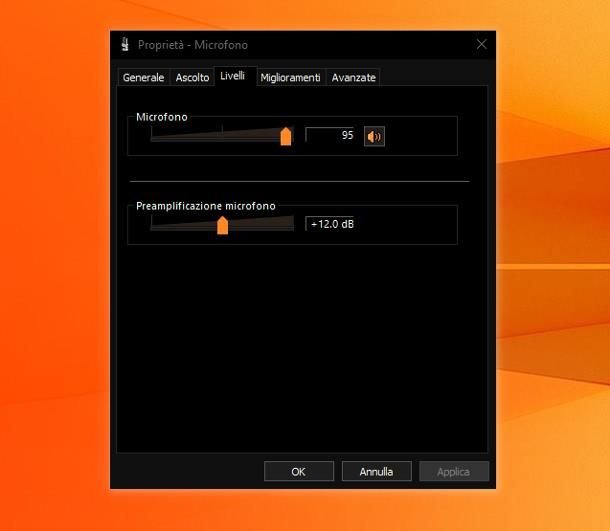
Task: Click the preamp value field +12.0 dB
Action: (330, 224)
